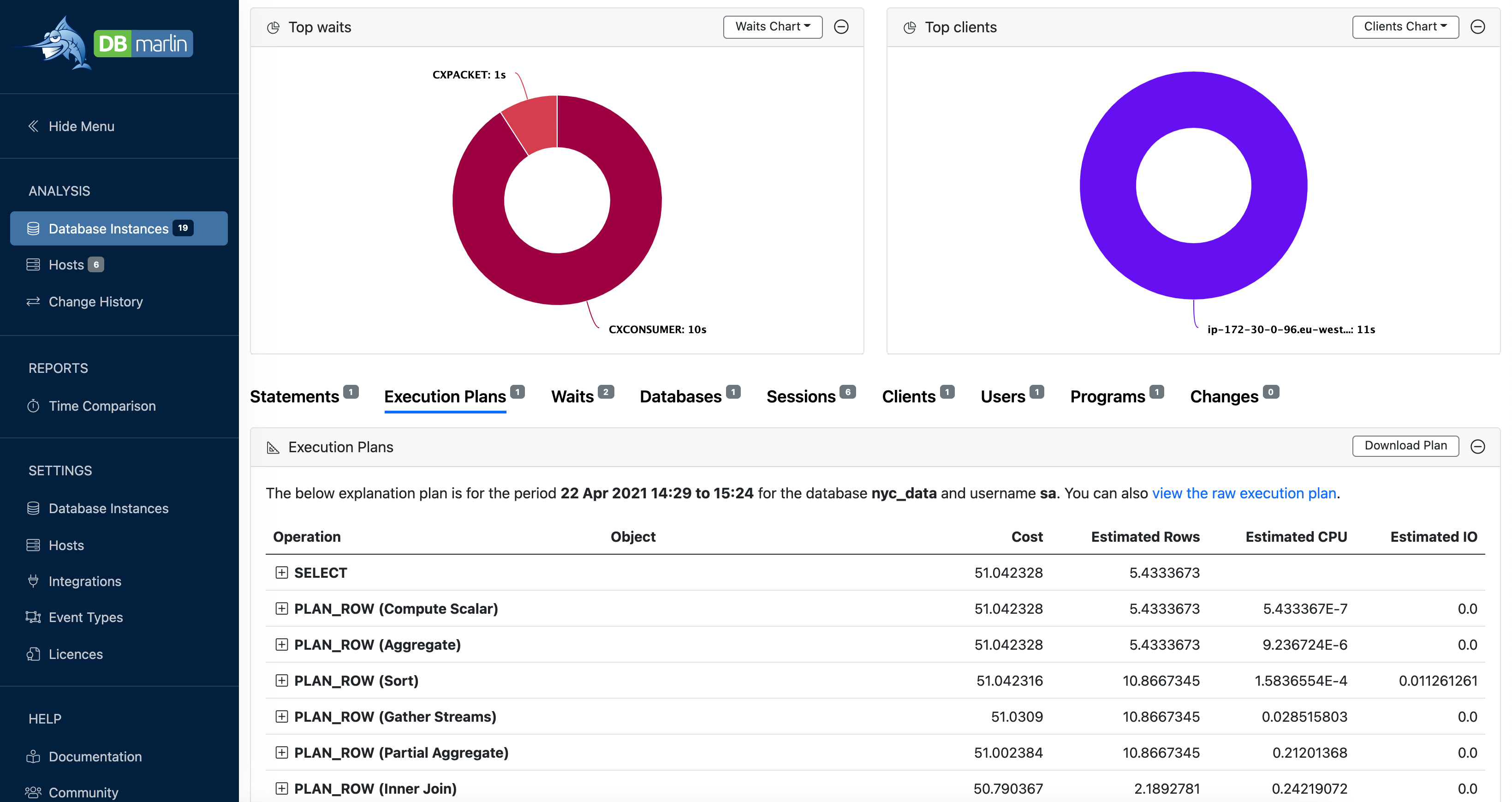Image resolution: width=1512 pixels, height=802 pixels.
Task: Click the Estimated IO column header
Action: [x=1433, y=537]
